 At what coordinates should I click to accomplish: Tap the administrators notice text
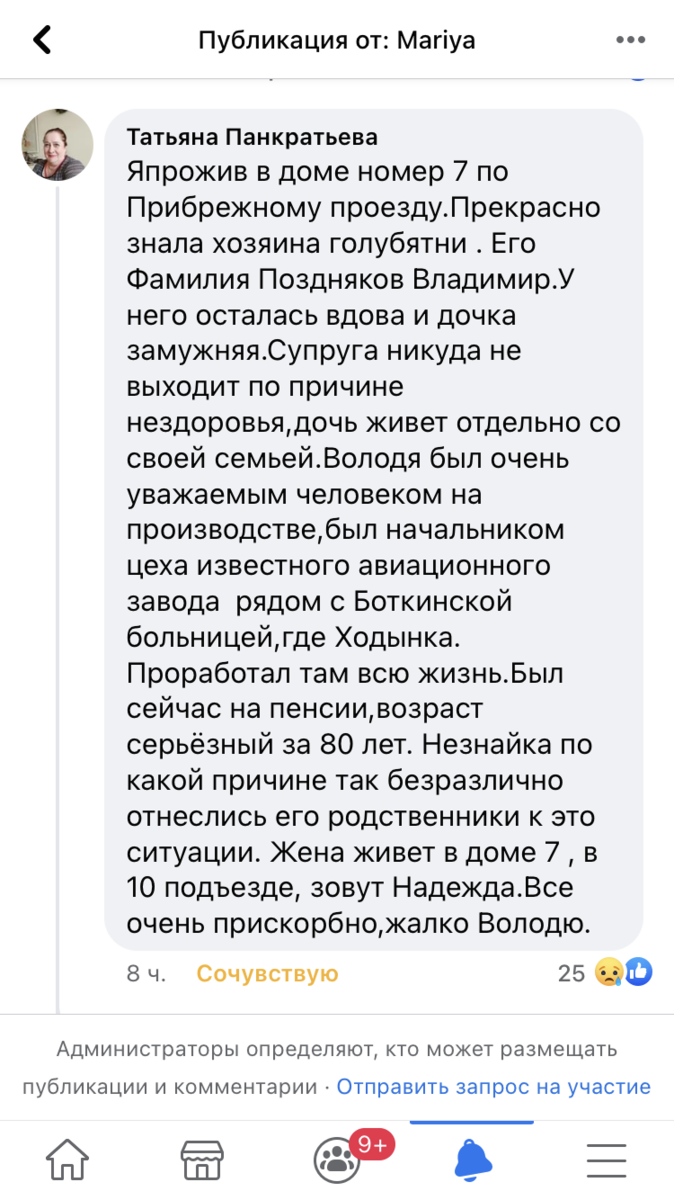point(337,1068)
